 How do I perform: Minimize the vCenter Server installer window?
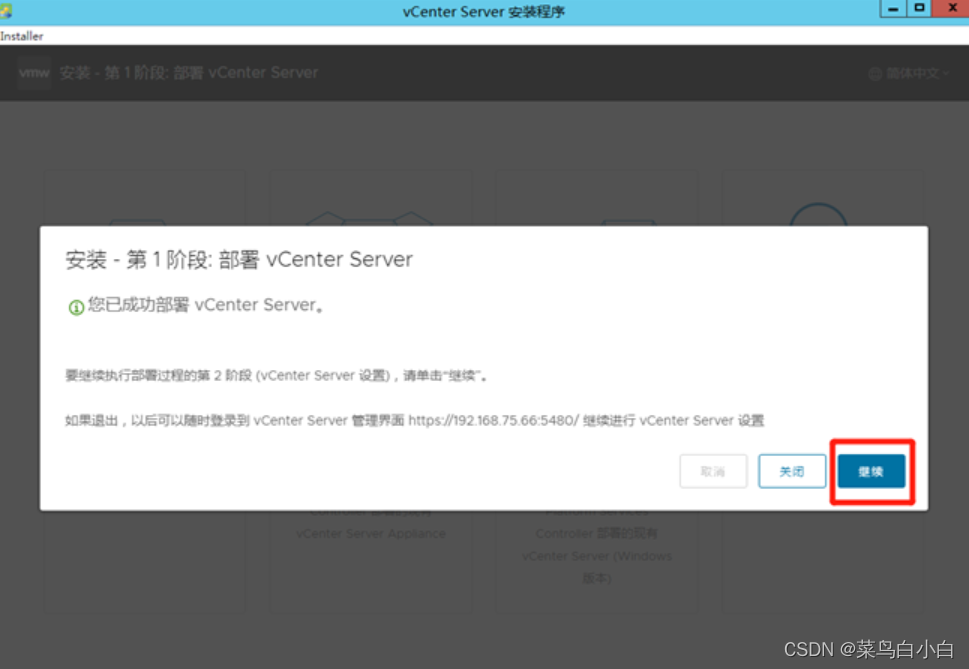[893, 9]
